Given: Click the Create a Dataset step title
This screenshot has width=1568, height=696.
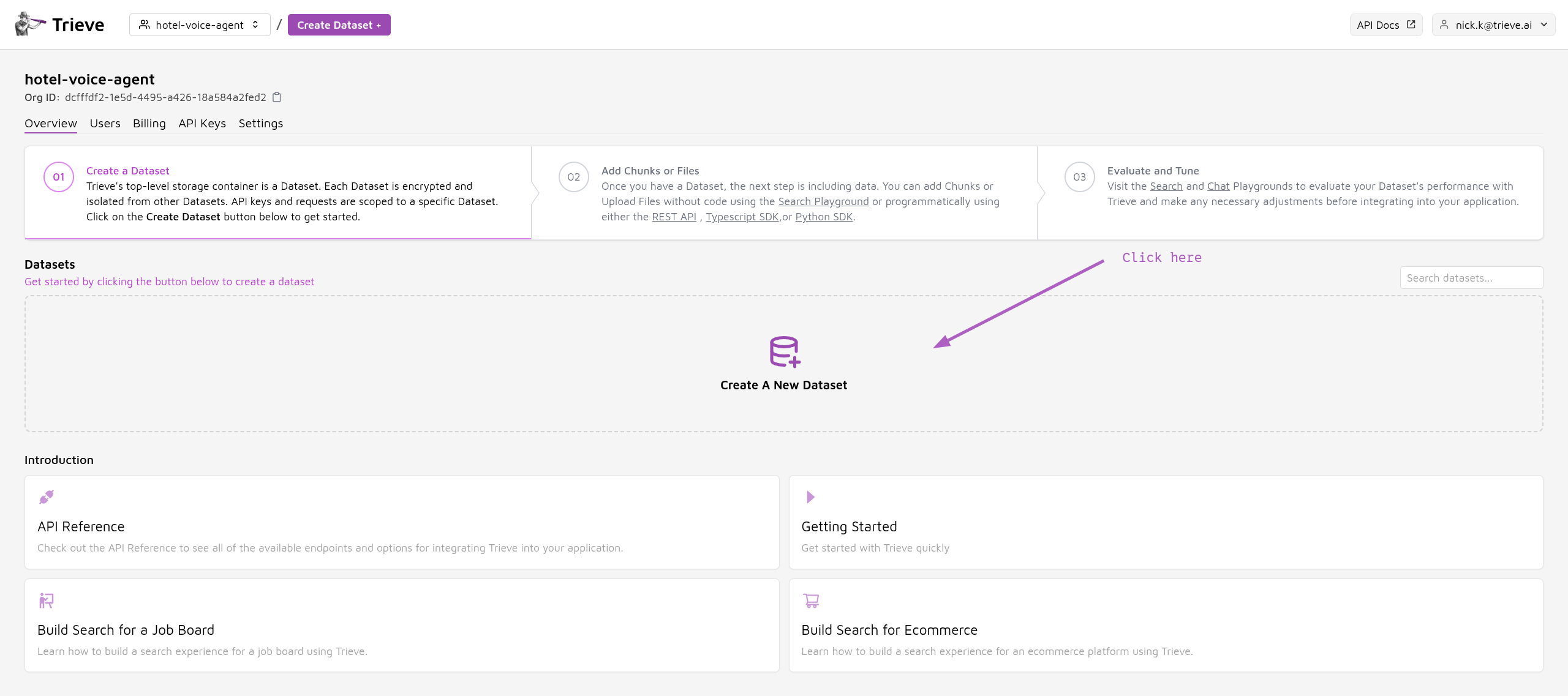Looking at the screenshot, I should pos(127,171).
